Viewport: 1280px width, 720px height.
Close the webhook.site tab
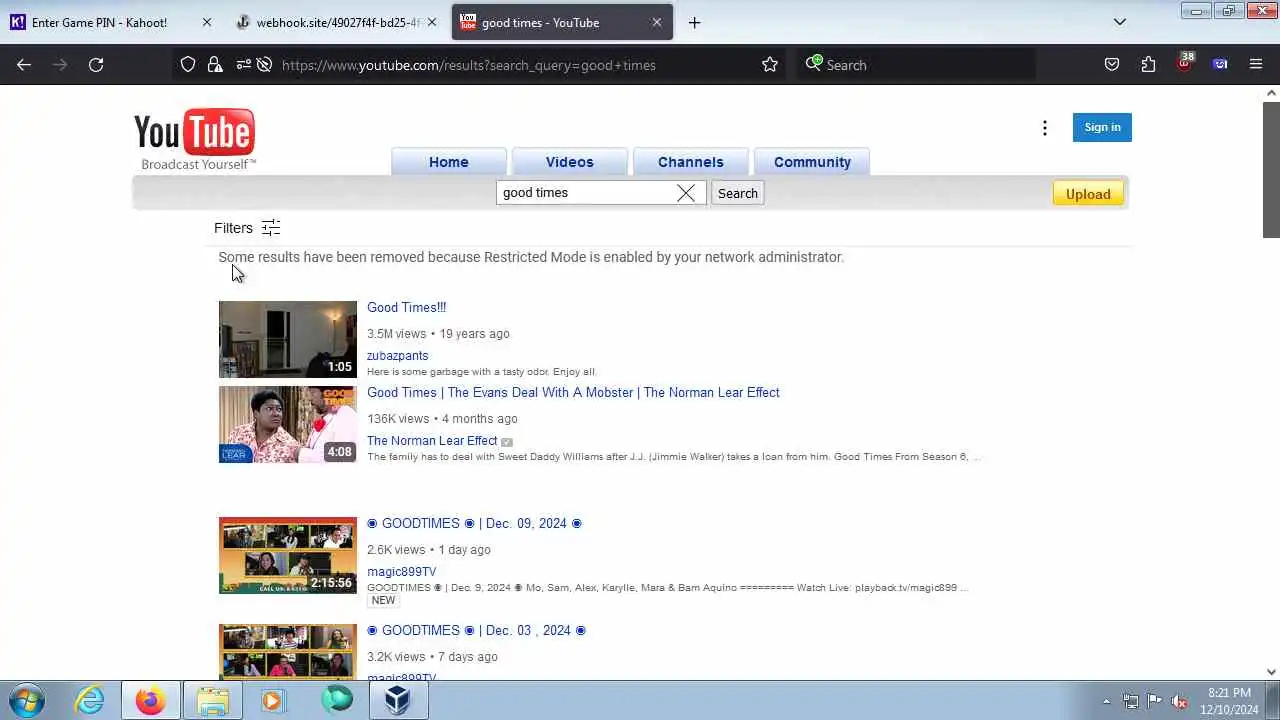(432, 23)
